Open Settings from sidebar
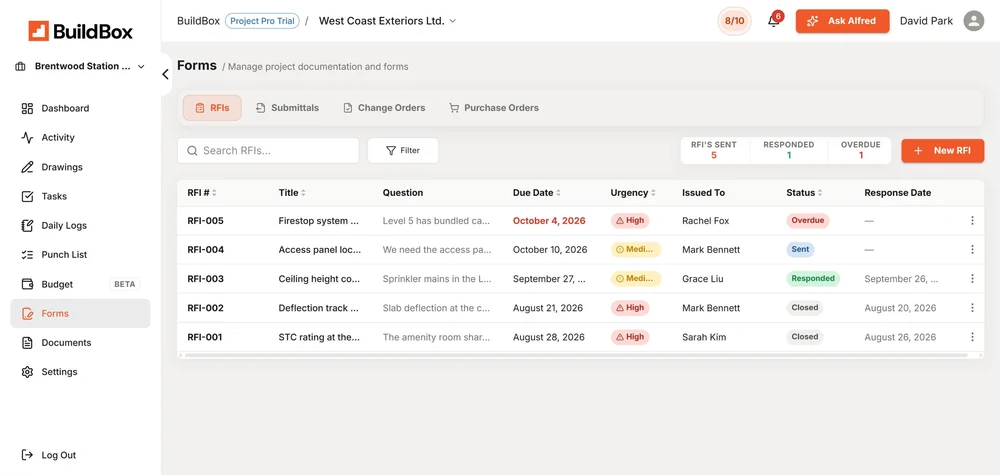1000x475 pixels. pos(80,372)
